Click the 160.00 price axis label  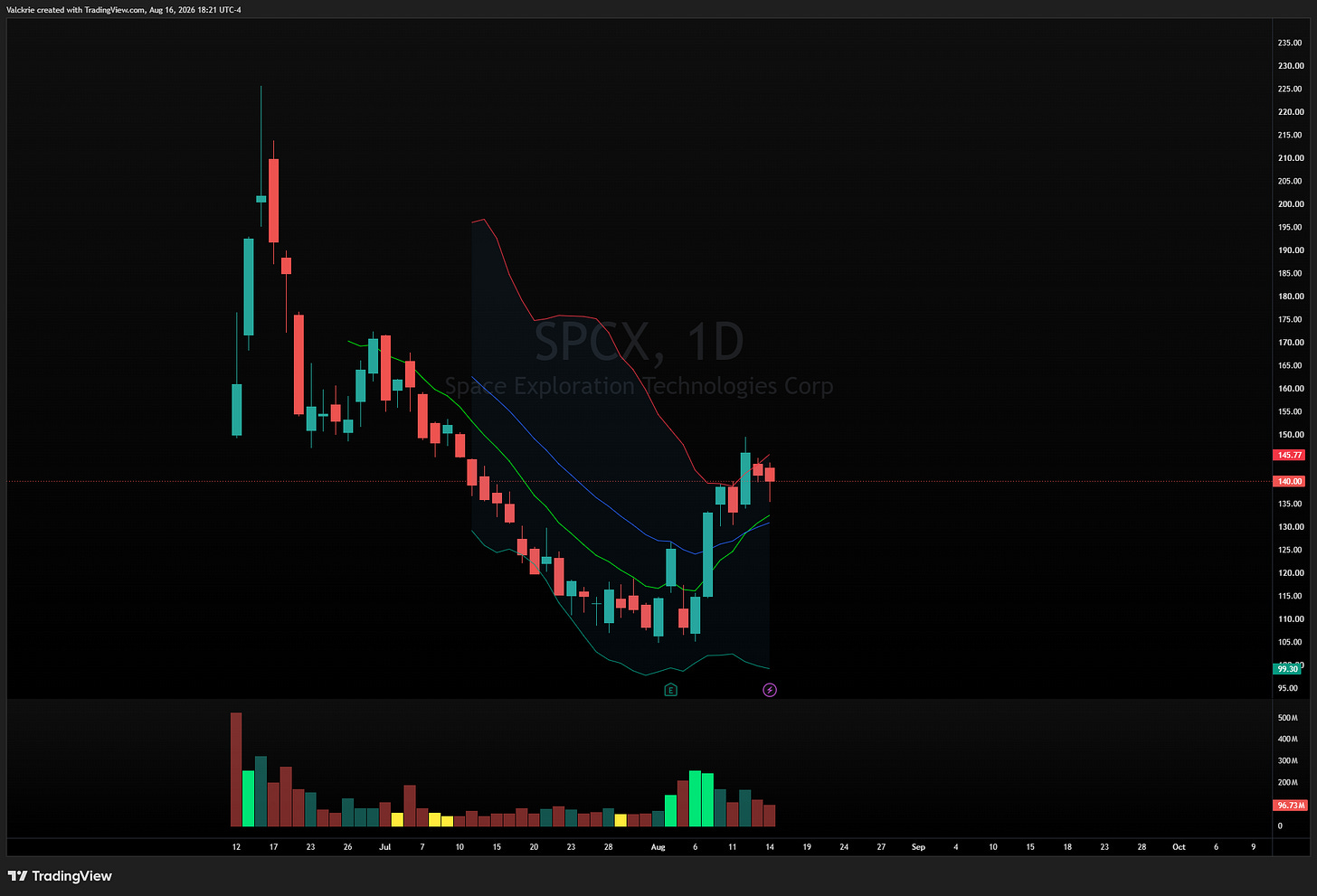[1290, 389]
